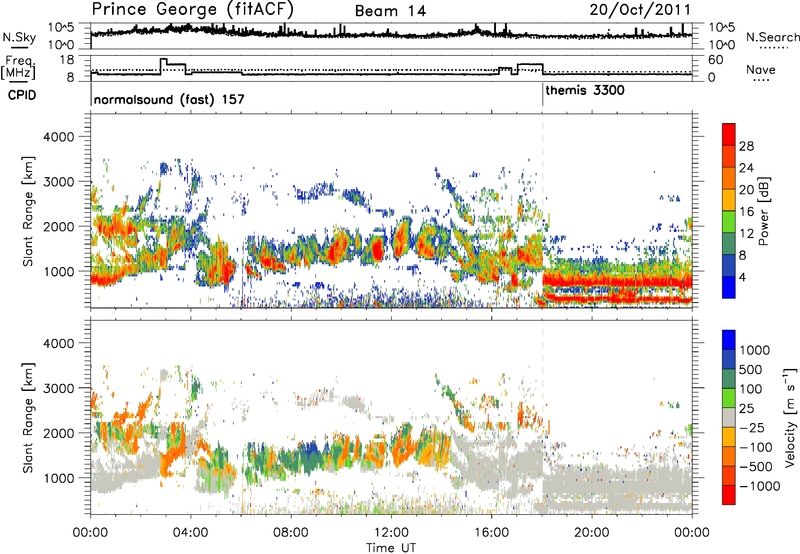The height and width of the screenshot is (554, 800).
Task: Click the "08:00" time tick label
Action: click(291, 533)
